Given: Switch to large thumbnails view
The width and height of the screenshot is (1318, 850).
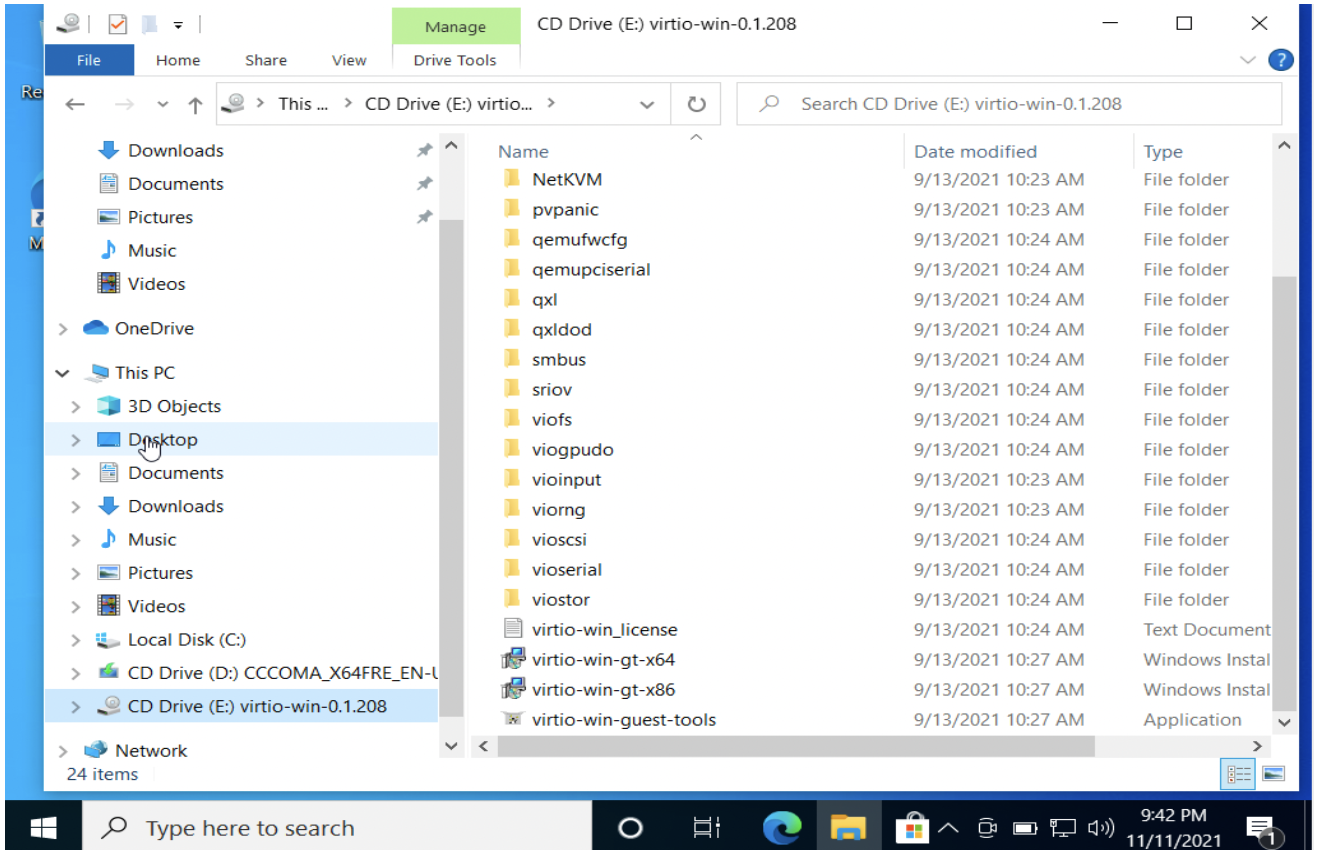Looking at the screenshot, I should click(x=1271, y=773).
